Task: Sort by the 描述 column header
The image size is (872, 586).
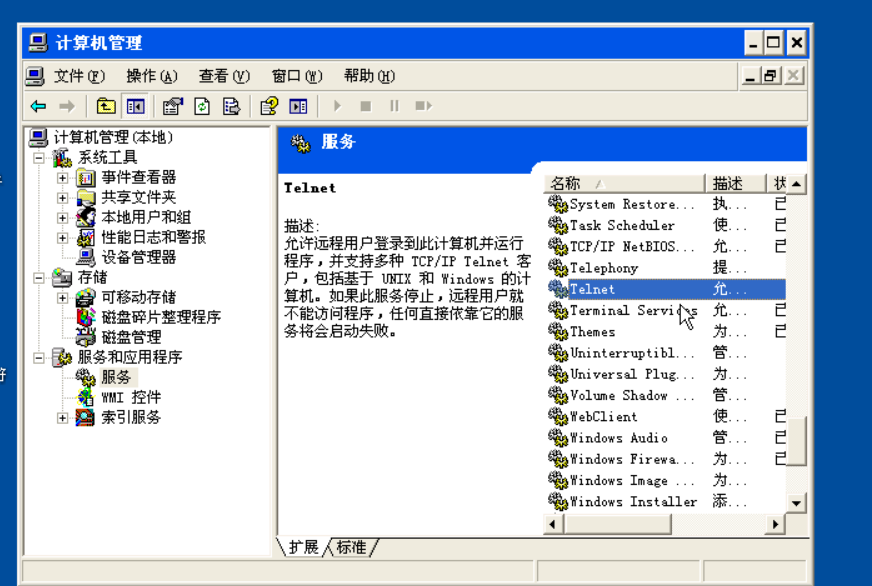Action: [736, 183]
